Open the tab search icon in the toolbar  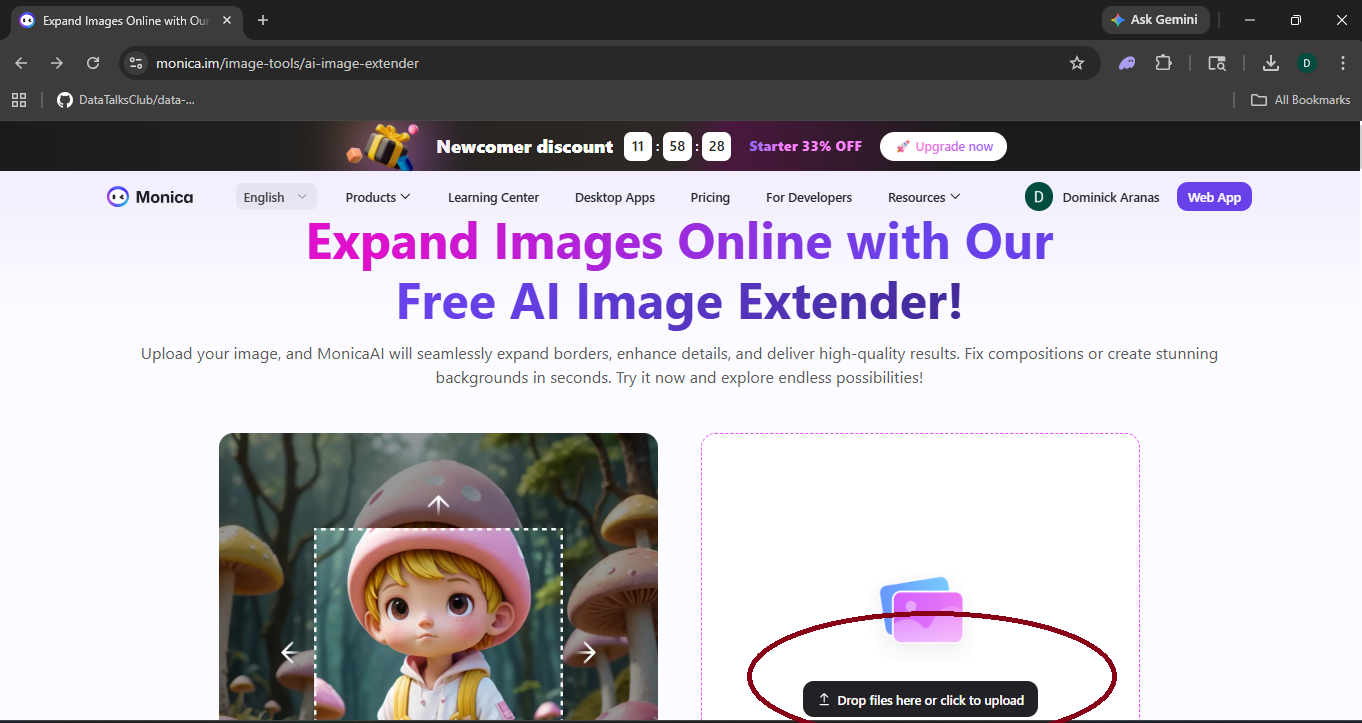click(1217, 63)
